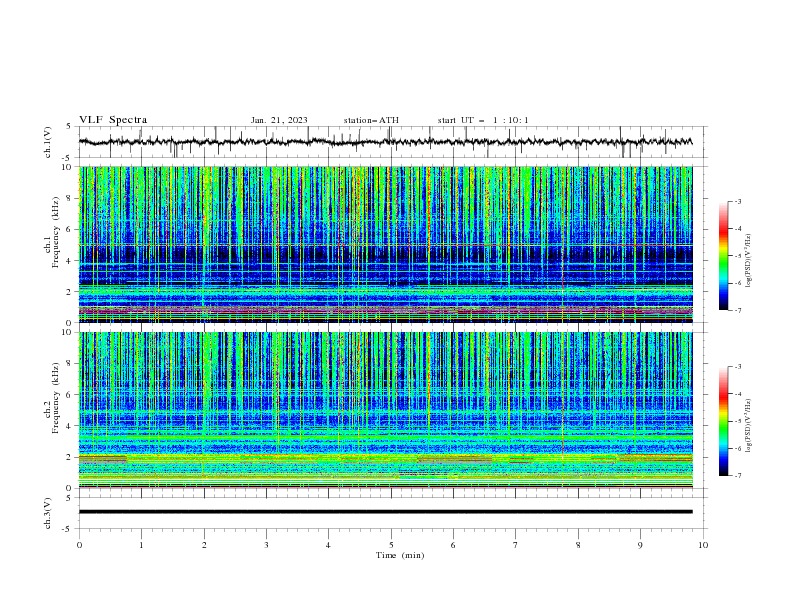The height and width of the screenshot is (612, 792).
Task: Click the ch.3(V) axis label
Action: (x=48, y=513)
